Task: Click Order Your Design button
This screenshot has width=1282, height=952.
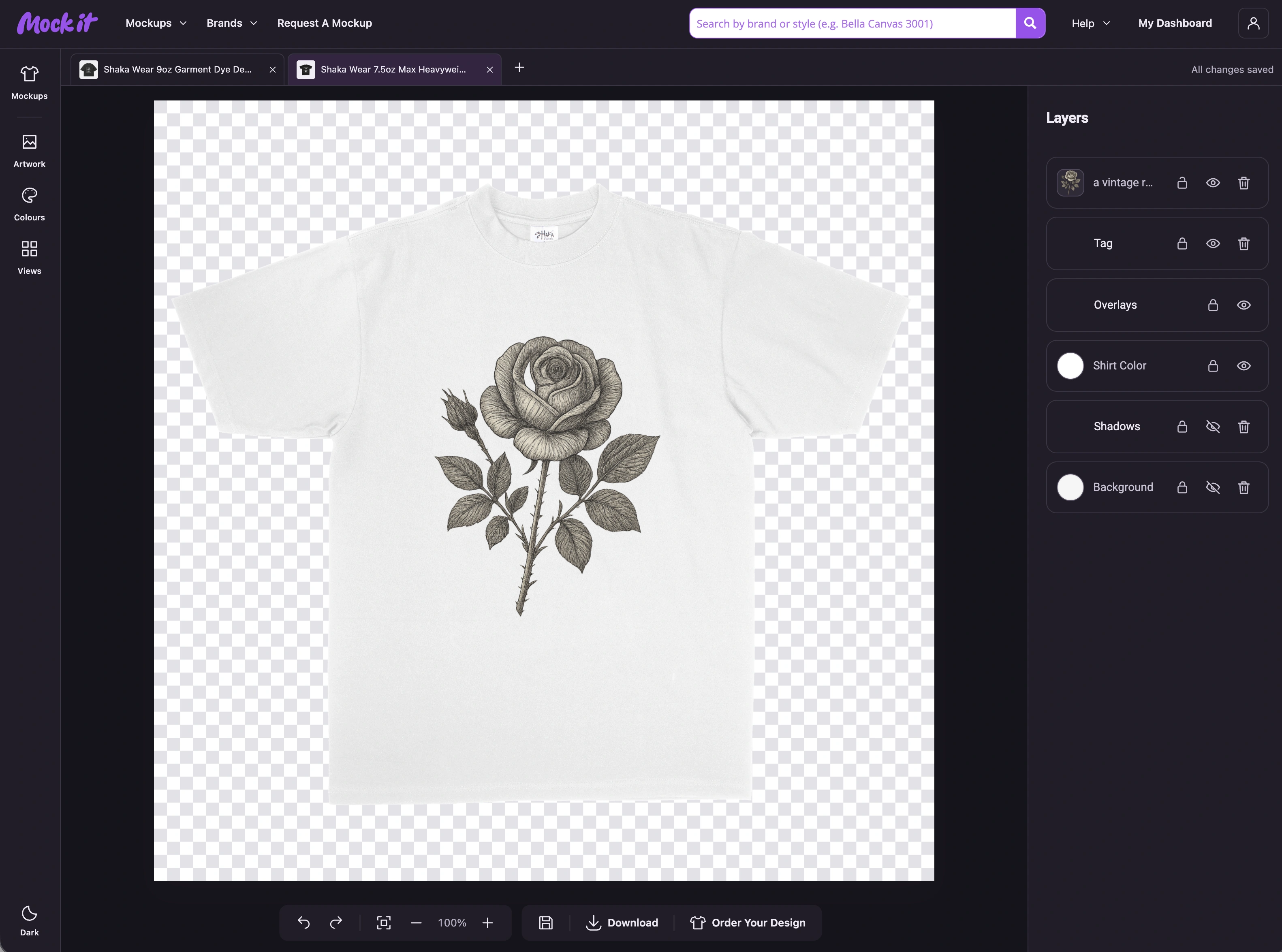Action: [748, 922]
